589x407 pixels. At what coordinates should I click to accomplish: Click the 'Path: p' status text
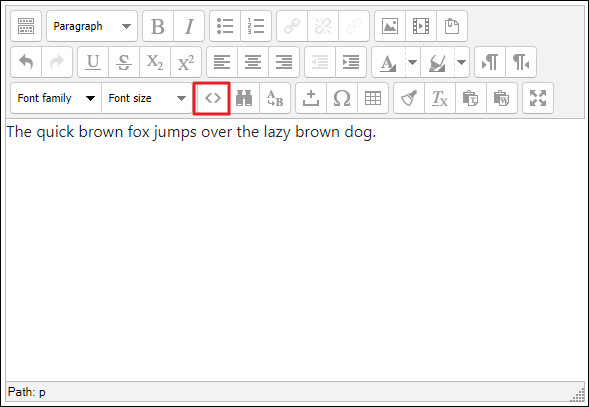27,392
